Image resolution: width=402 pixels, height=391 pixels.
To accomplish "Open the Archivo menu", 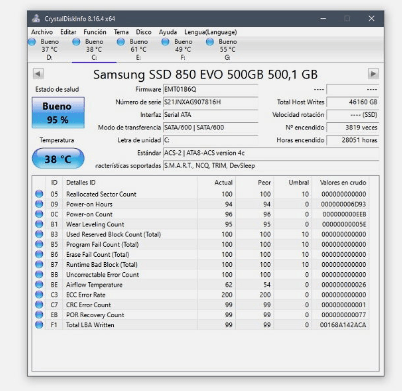I will coord(42,32).
